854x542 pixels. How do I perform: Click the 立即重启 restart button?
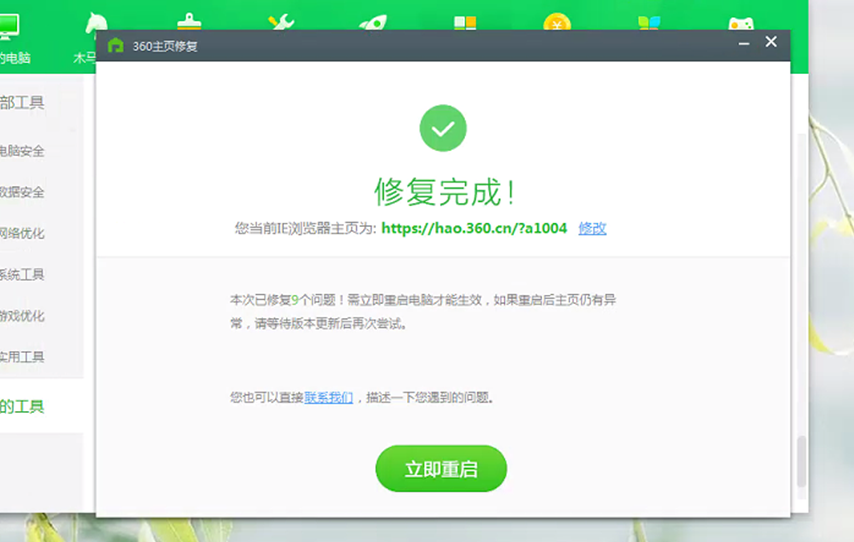tap(441, 468)
